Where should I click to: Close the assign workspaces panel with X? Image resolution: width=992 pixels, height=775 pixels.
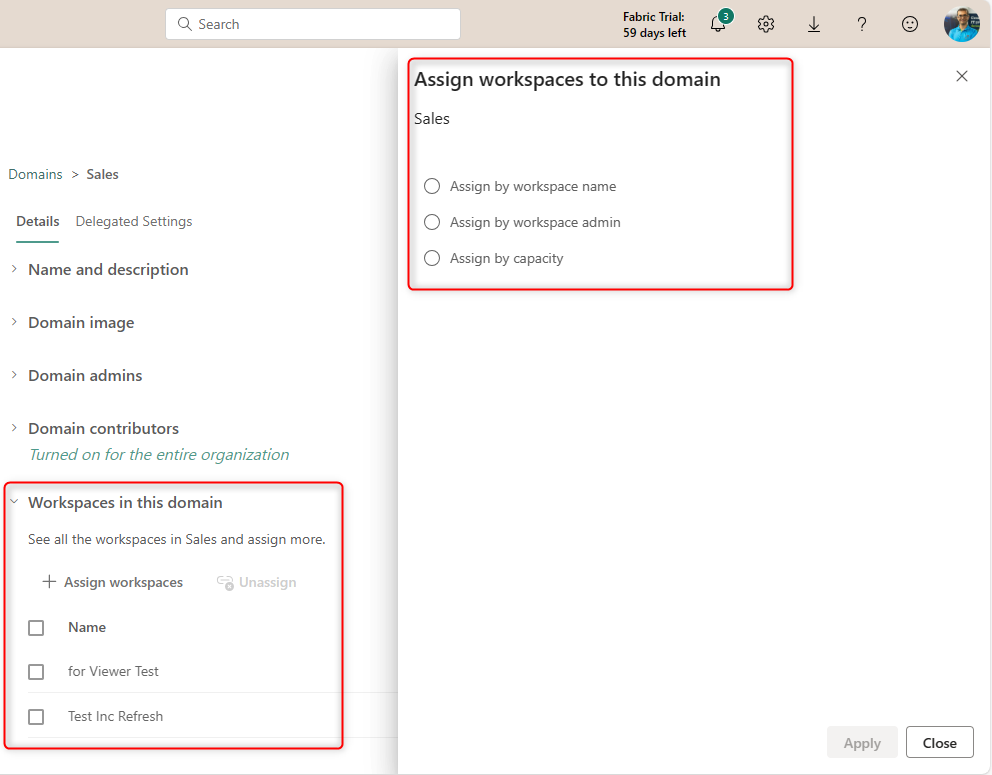[962, 76]
